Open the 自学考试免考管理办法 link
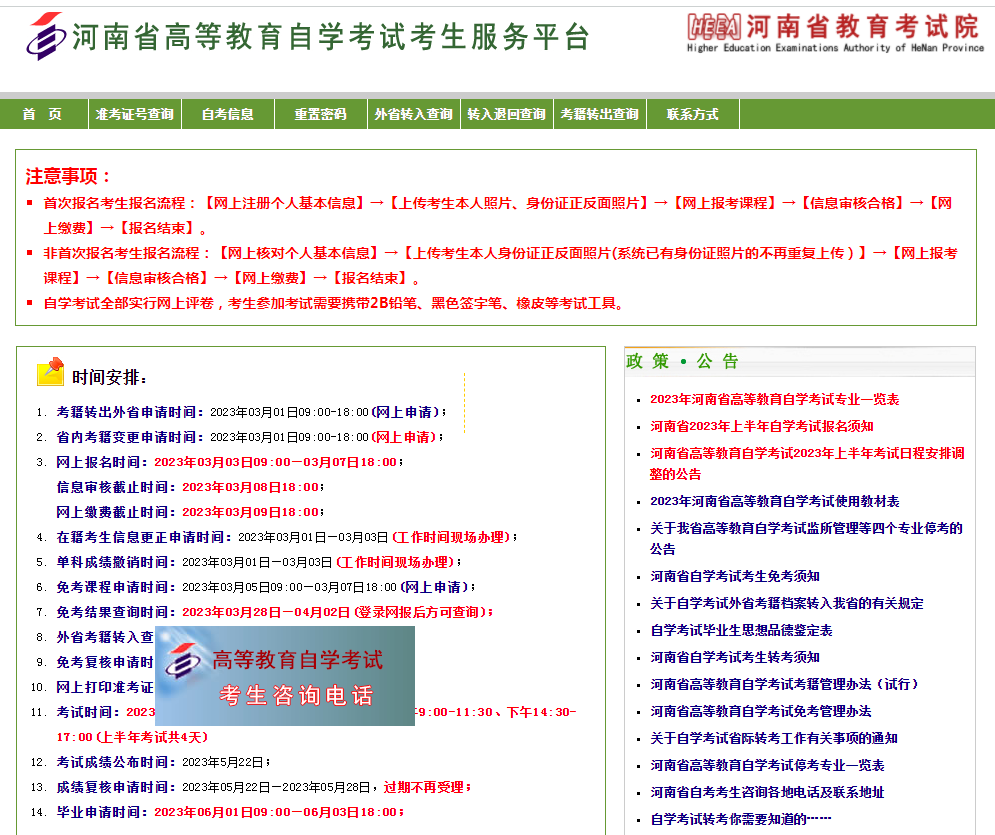Screen dimensions: 995x835 (x=760, y=711)
